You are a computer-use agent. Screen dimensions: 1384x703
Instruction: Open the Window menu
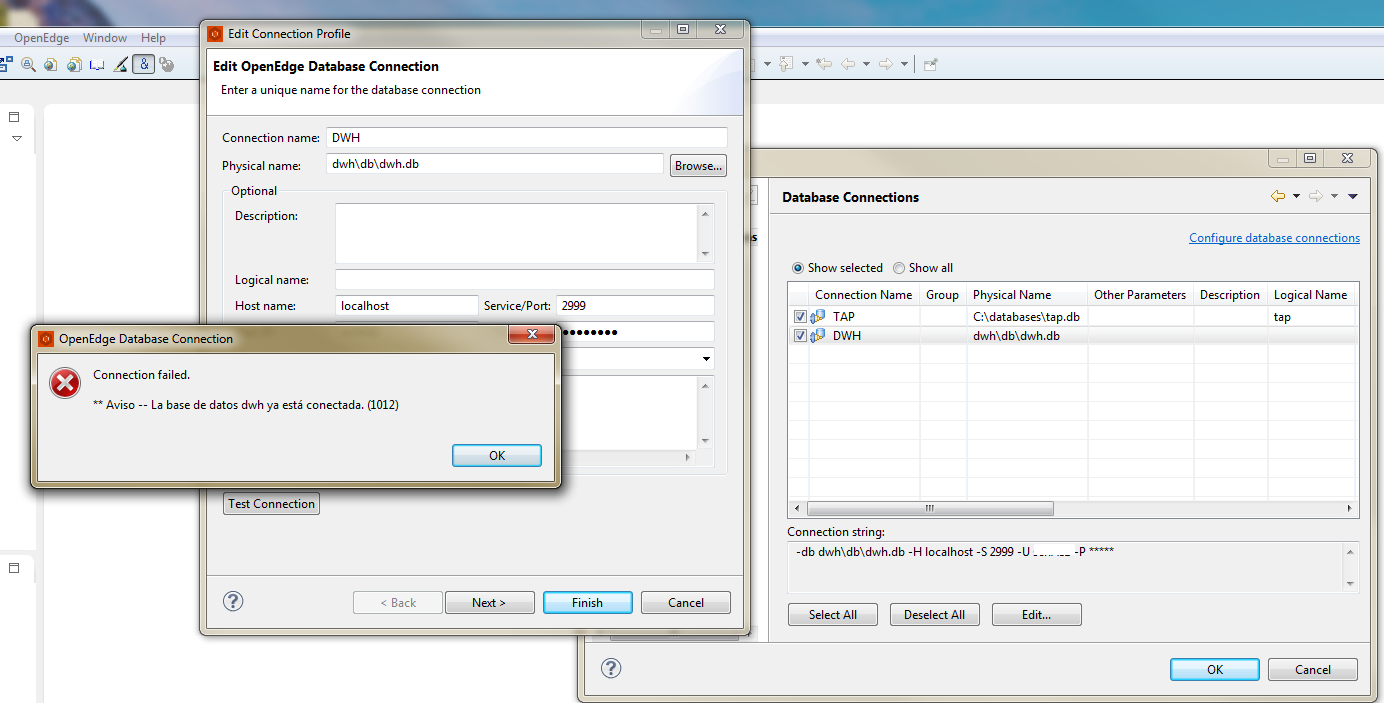tap(105, 38)
